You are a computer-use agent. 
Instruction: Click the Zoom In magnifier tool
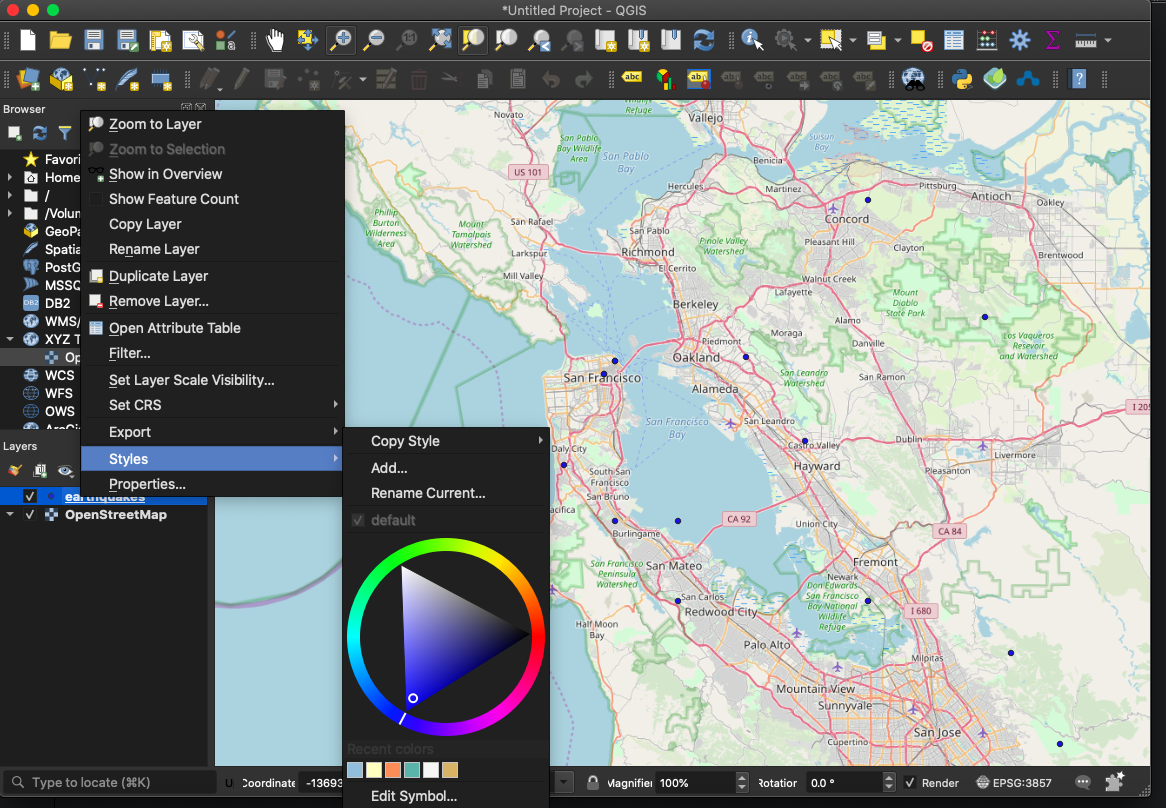point(341,40)
